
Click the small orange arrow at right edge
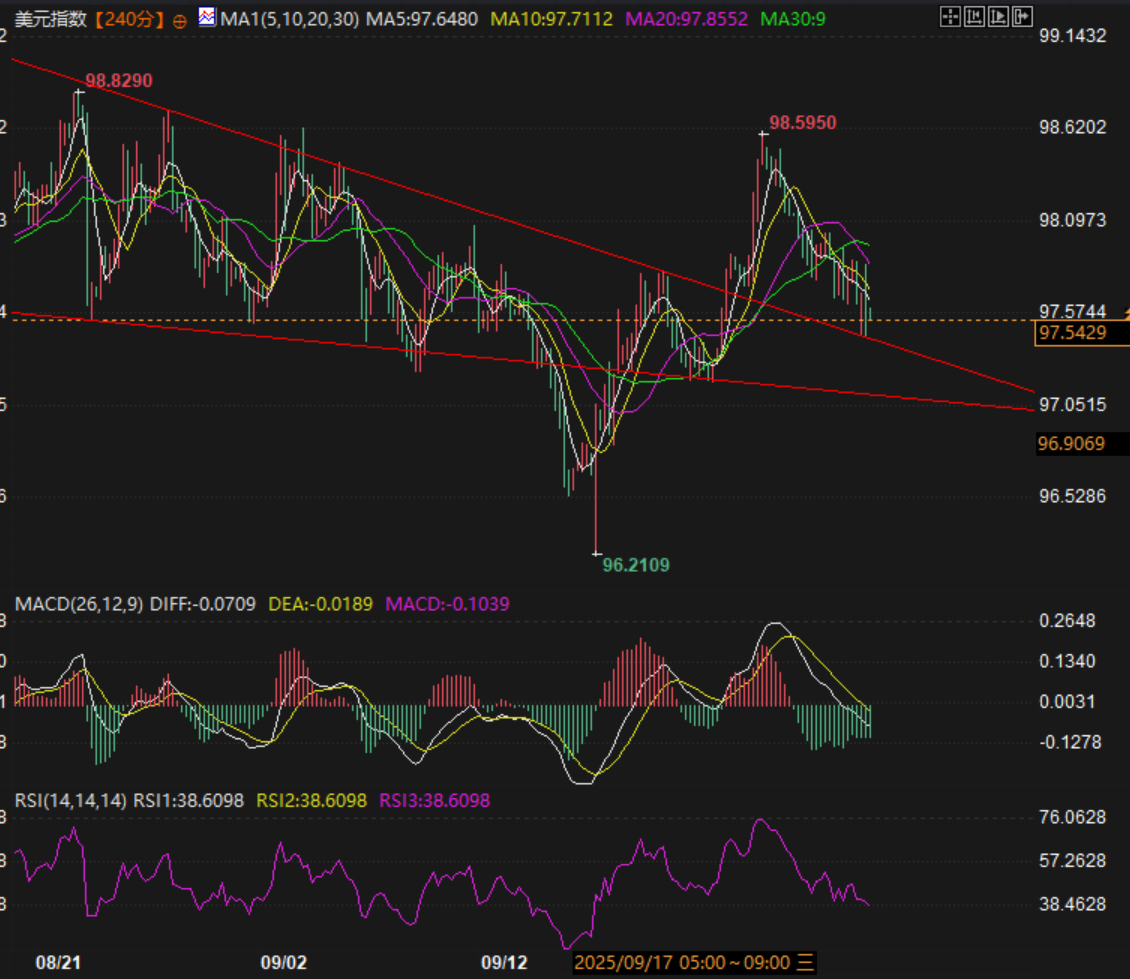1126,315
